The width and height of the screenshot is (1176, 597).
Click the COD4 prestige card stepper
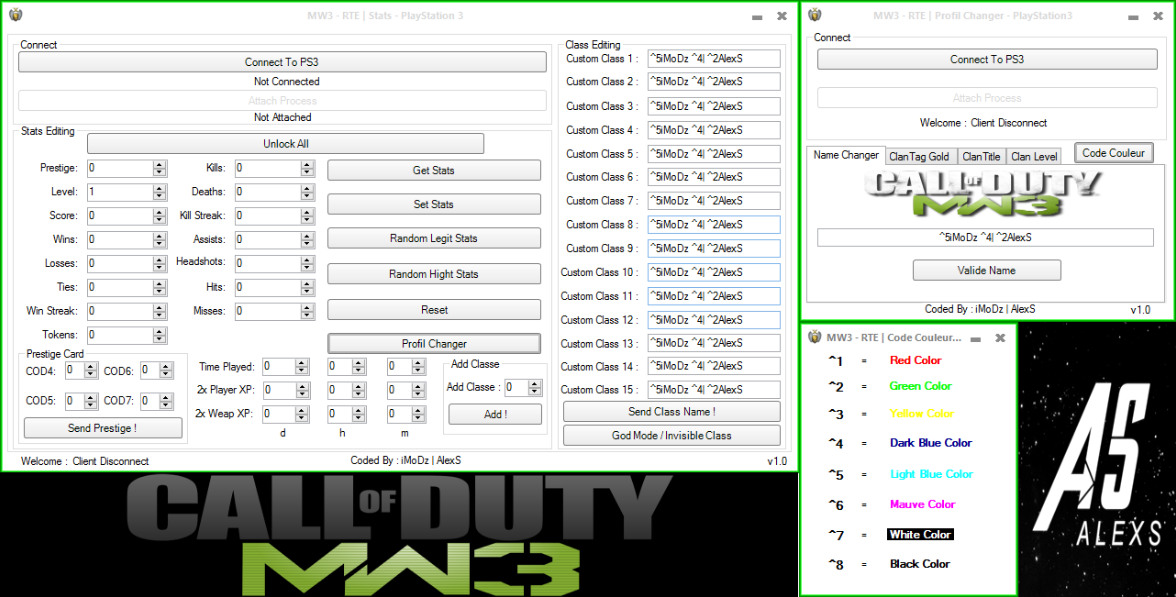point(91,370)
